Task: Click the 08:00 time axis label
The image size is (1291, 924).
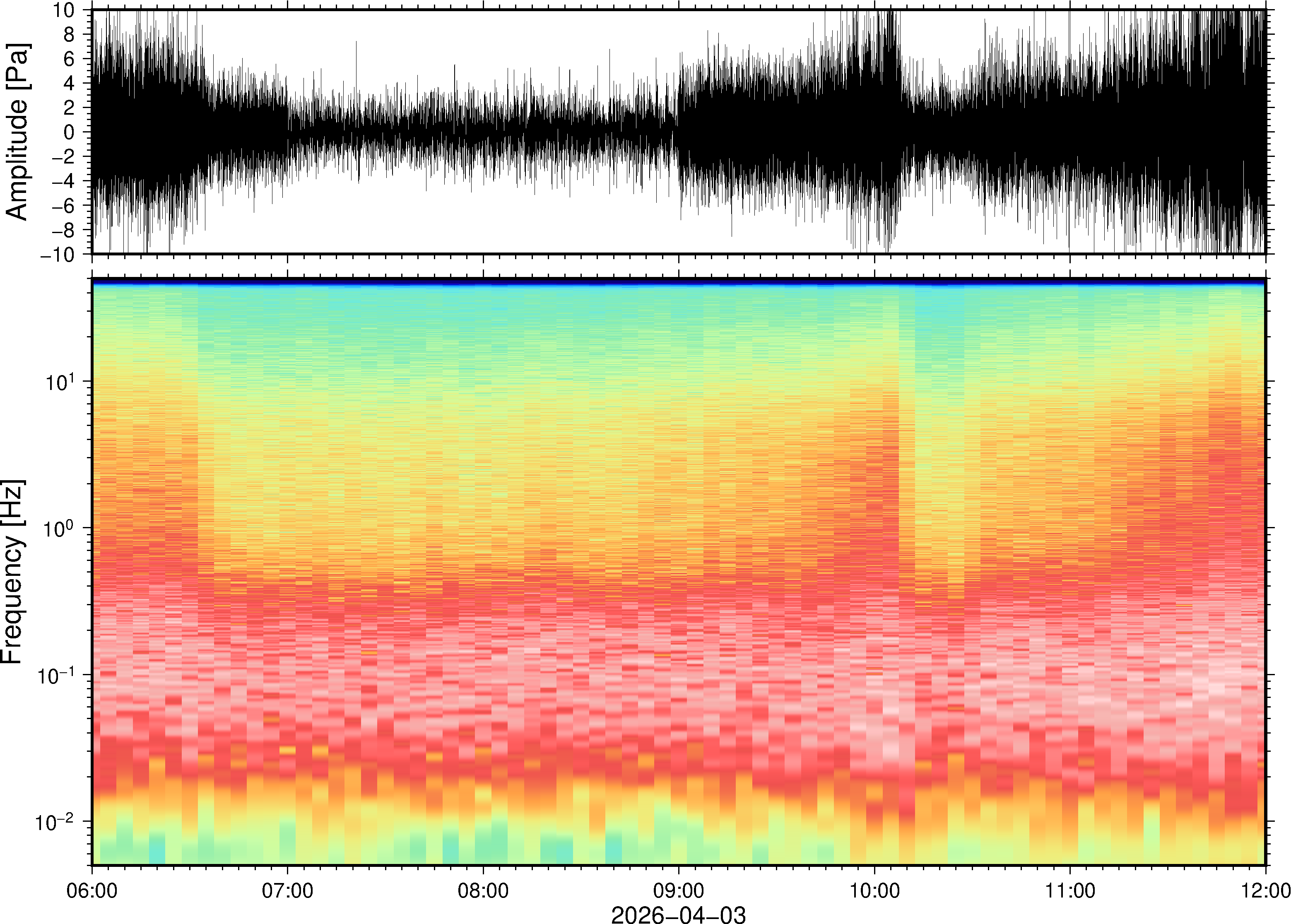Action: [483, 890]
